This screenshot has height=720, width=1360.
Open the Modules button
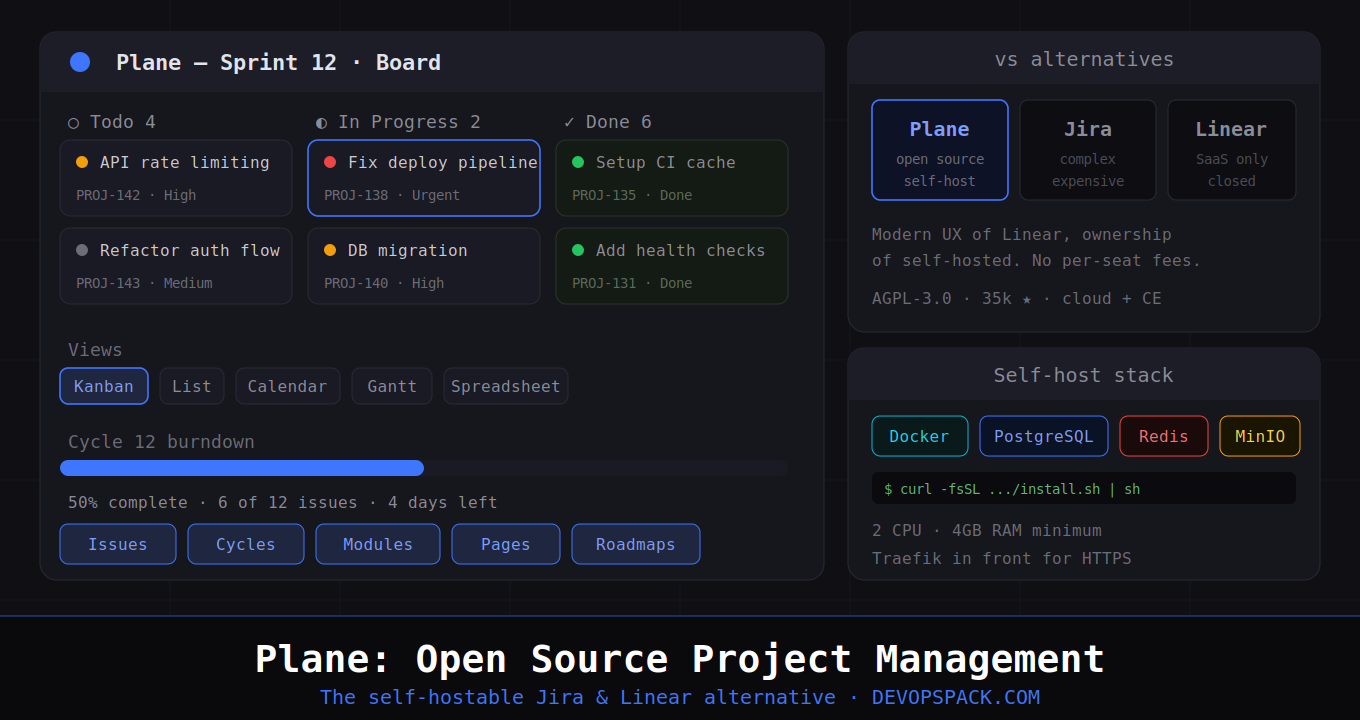coord(378,544)
